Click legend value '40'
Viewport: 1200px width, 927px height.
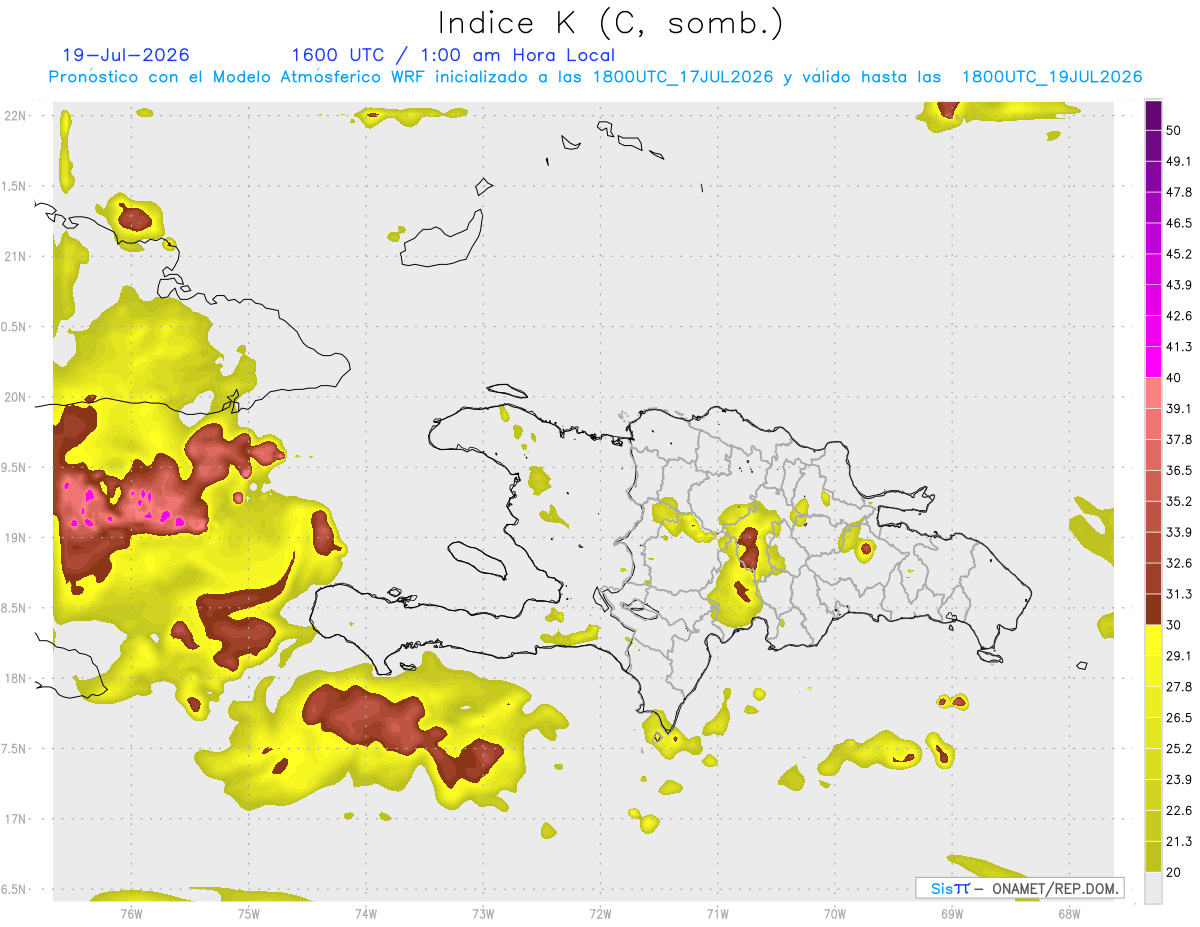tap(1175, 378)
